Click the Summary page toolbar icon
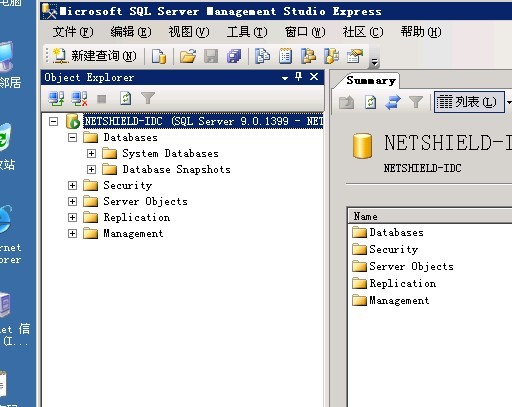 (x=285, y=56)
